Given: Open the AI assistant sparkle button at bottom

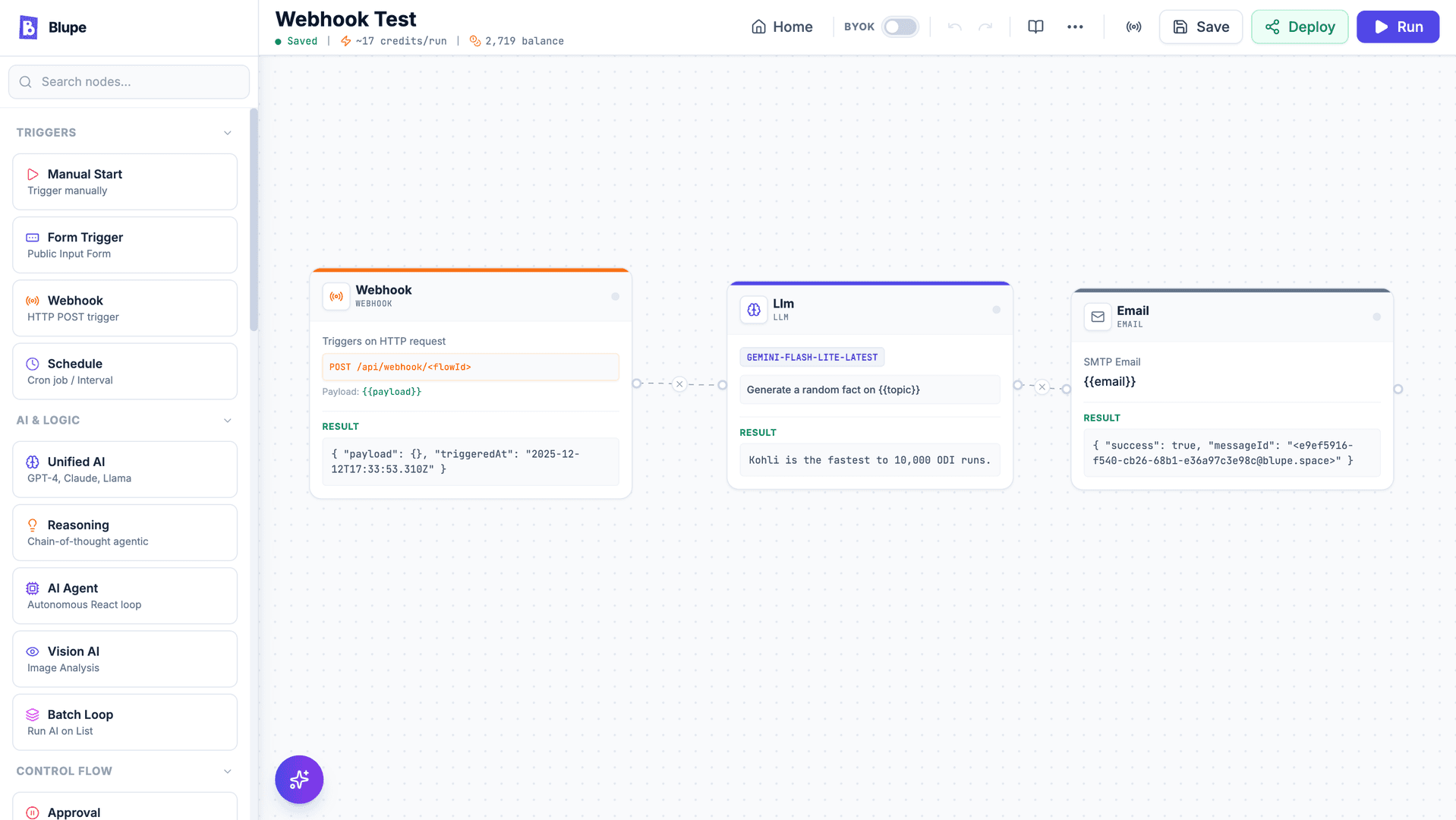Looking at the screenshot, I should click(x=298, y=779).
